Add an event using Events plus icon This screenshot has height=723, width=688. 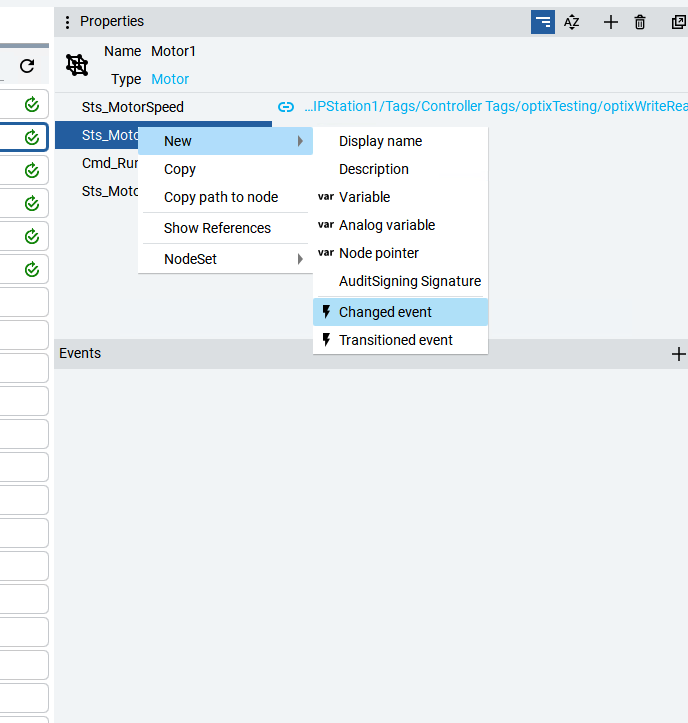[x=678, y=354]
